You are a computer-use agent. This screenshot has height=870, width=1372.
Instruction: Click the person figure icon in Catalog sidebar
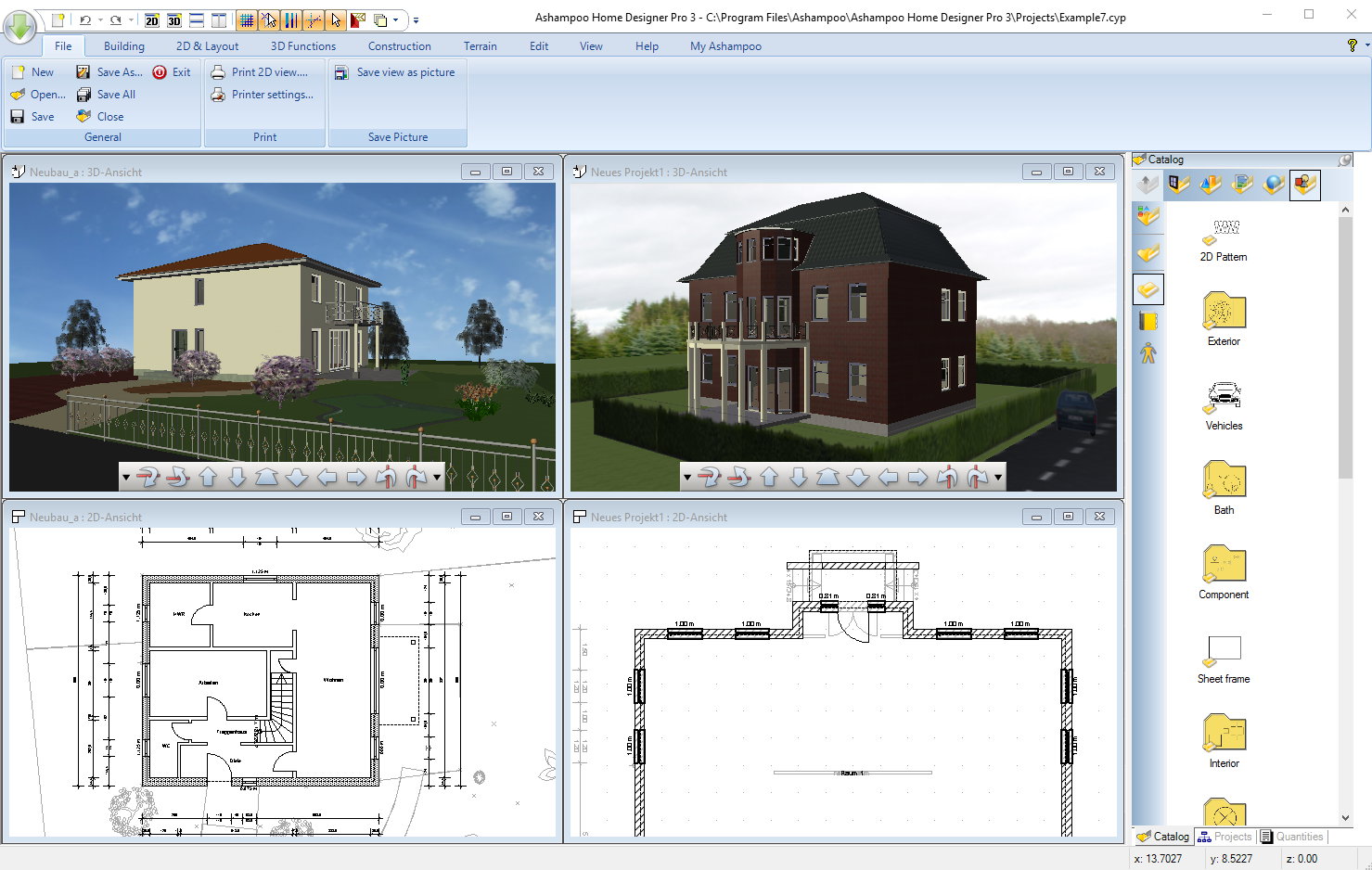pyautogui.click(x=1148, y=353)
